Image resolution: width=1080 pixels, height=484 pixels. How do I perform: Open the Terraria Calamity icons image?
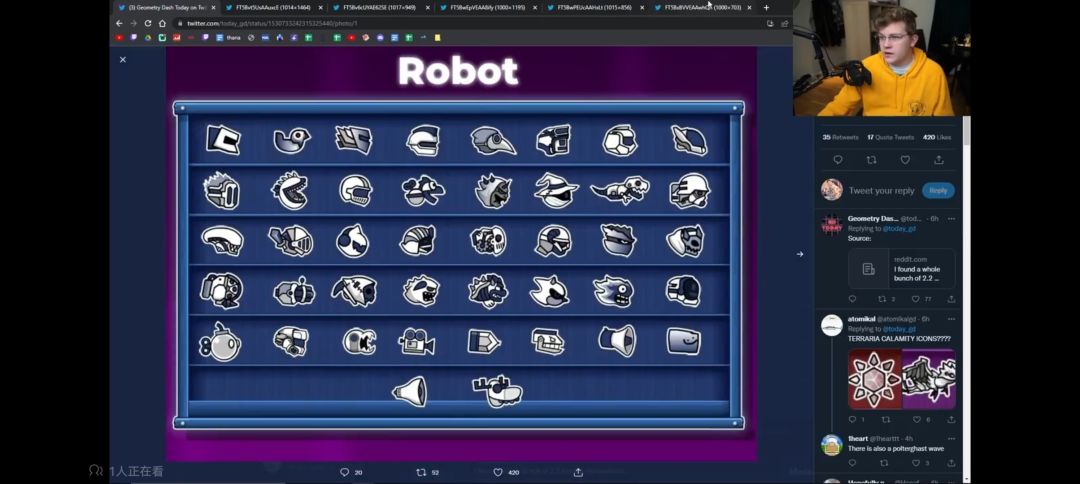tap(901, 379)
